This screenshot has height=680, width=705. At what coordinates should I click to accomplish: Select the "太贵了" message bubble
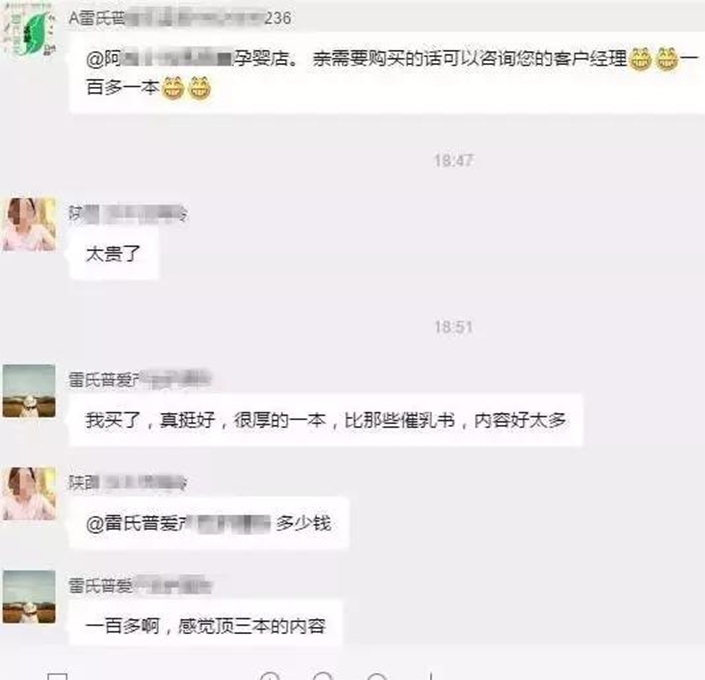point(114,254)
